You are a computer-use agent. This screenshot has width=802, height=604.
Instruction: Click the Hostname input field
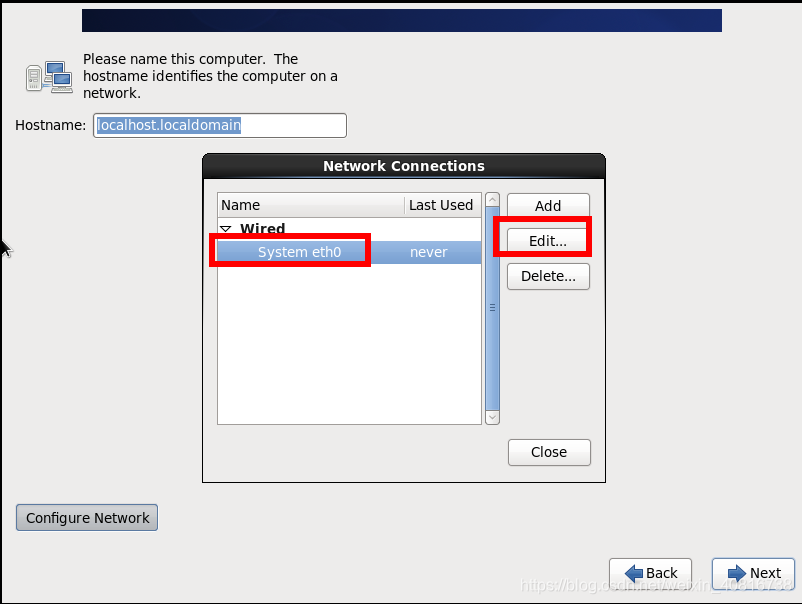(220, 125)
